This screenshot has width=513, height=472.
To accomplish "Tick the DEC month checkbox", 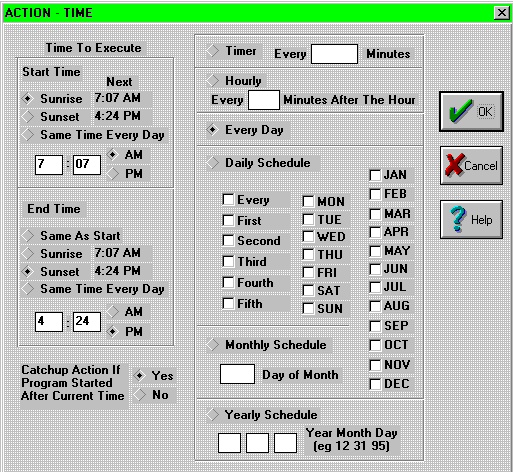I will [375, 384].
